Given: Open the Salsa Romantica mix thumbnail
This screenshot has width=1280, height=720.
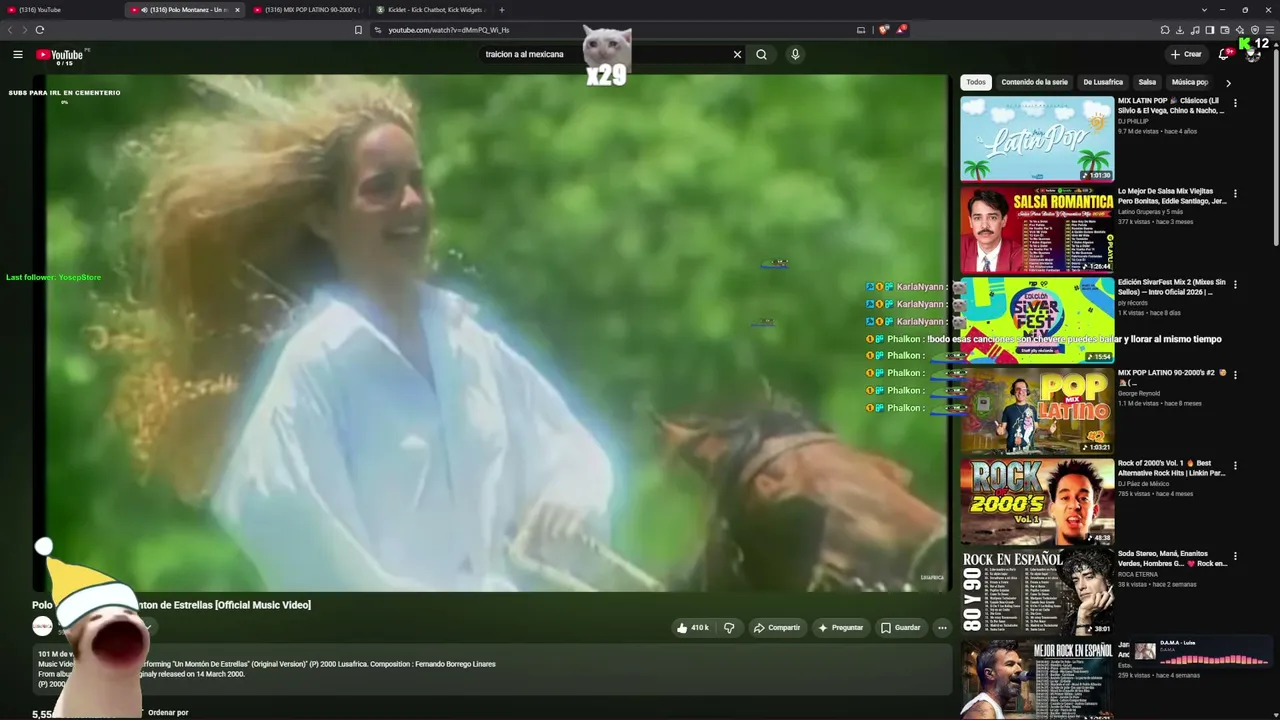Looking at the screenshot, I should (x=1037, y=230).
